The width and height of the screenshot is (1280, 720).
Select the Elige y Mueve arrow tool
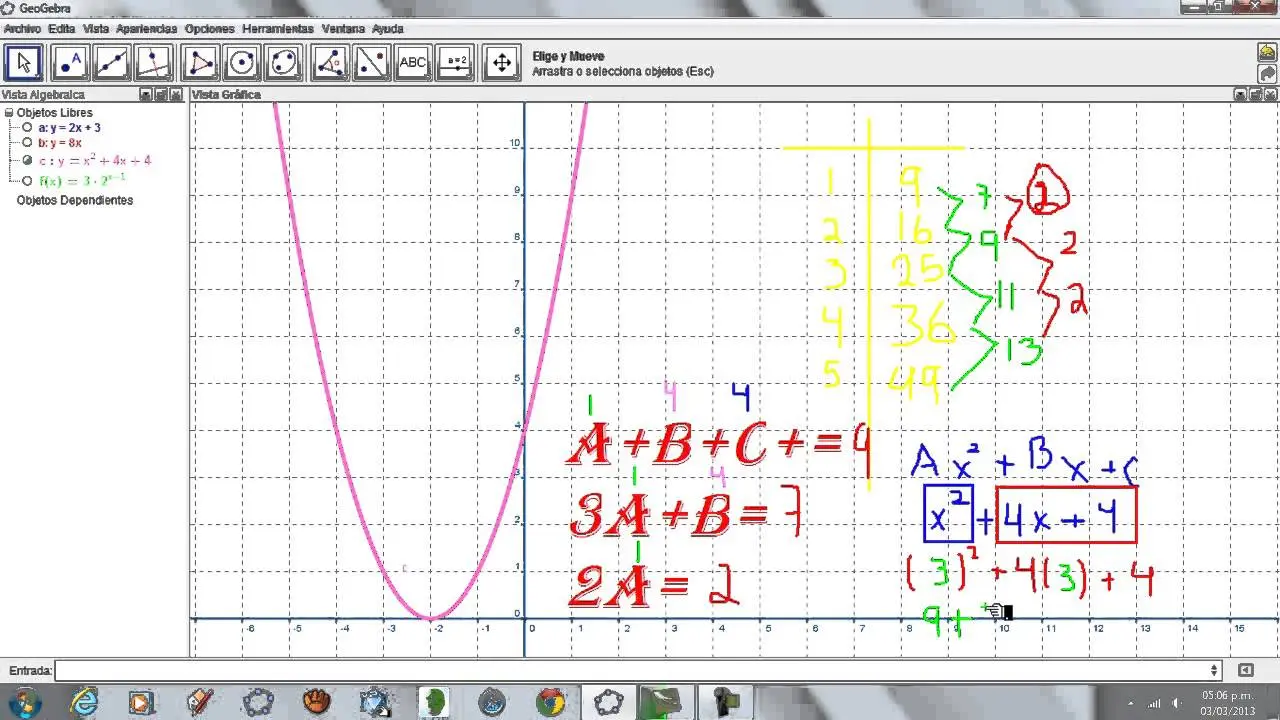(x=22, y=62)
